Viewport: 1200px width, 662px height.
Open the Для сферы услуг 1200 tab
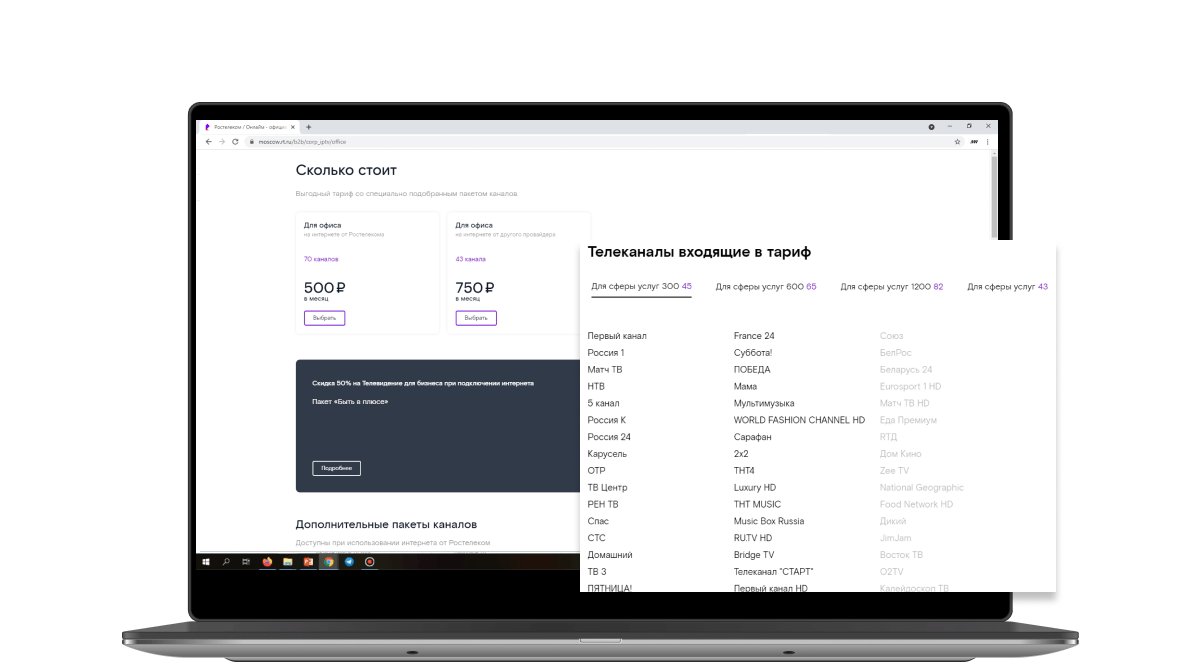pyautogui.click(x=892, y=286)
